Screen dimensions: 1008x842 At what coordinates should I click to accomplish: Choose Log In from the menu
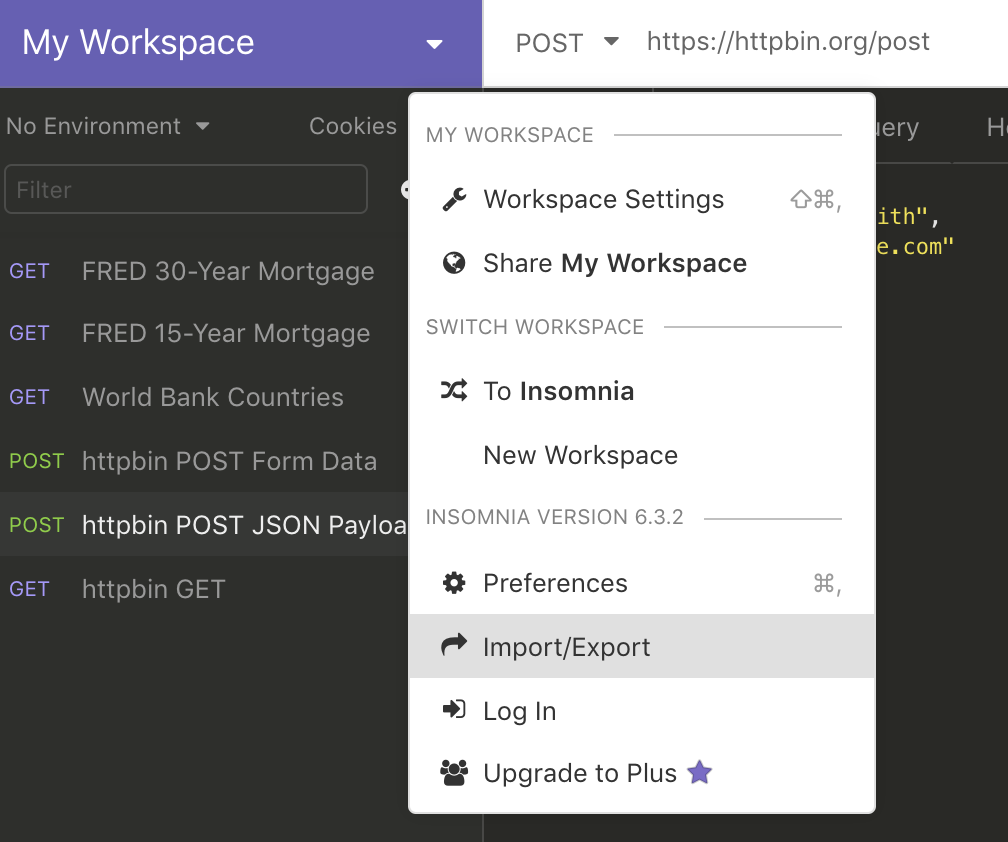[x=642, y=710]
